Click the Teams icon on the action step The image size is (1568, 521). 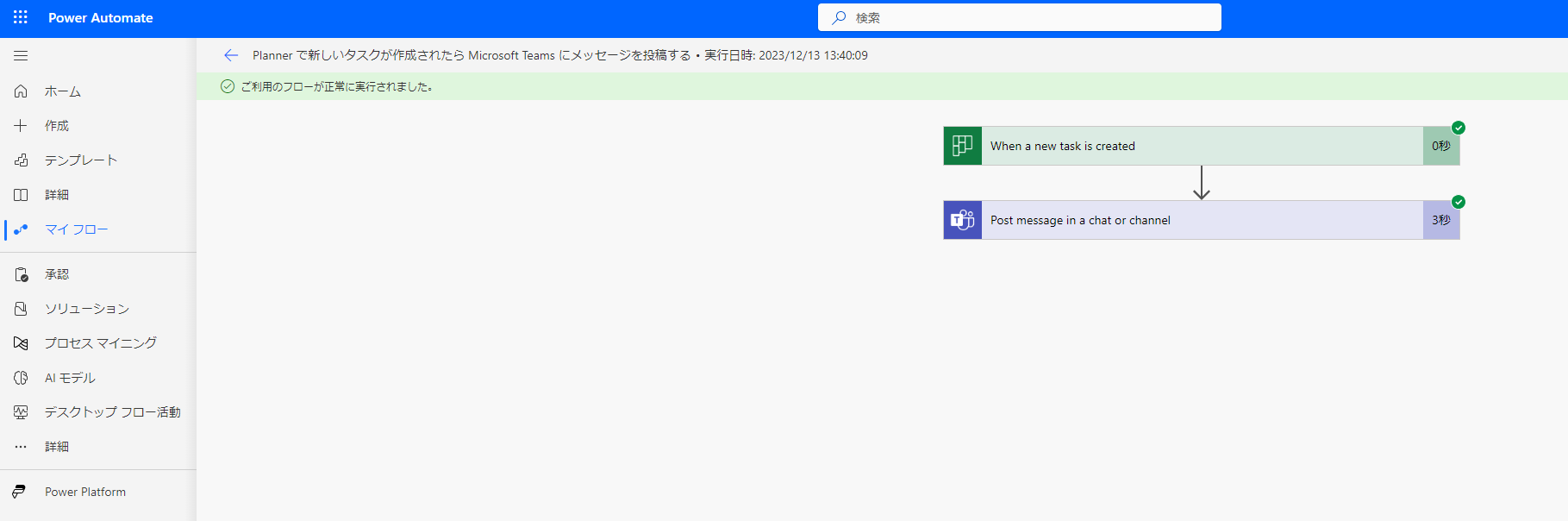coord(963,220)
